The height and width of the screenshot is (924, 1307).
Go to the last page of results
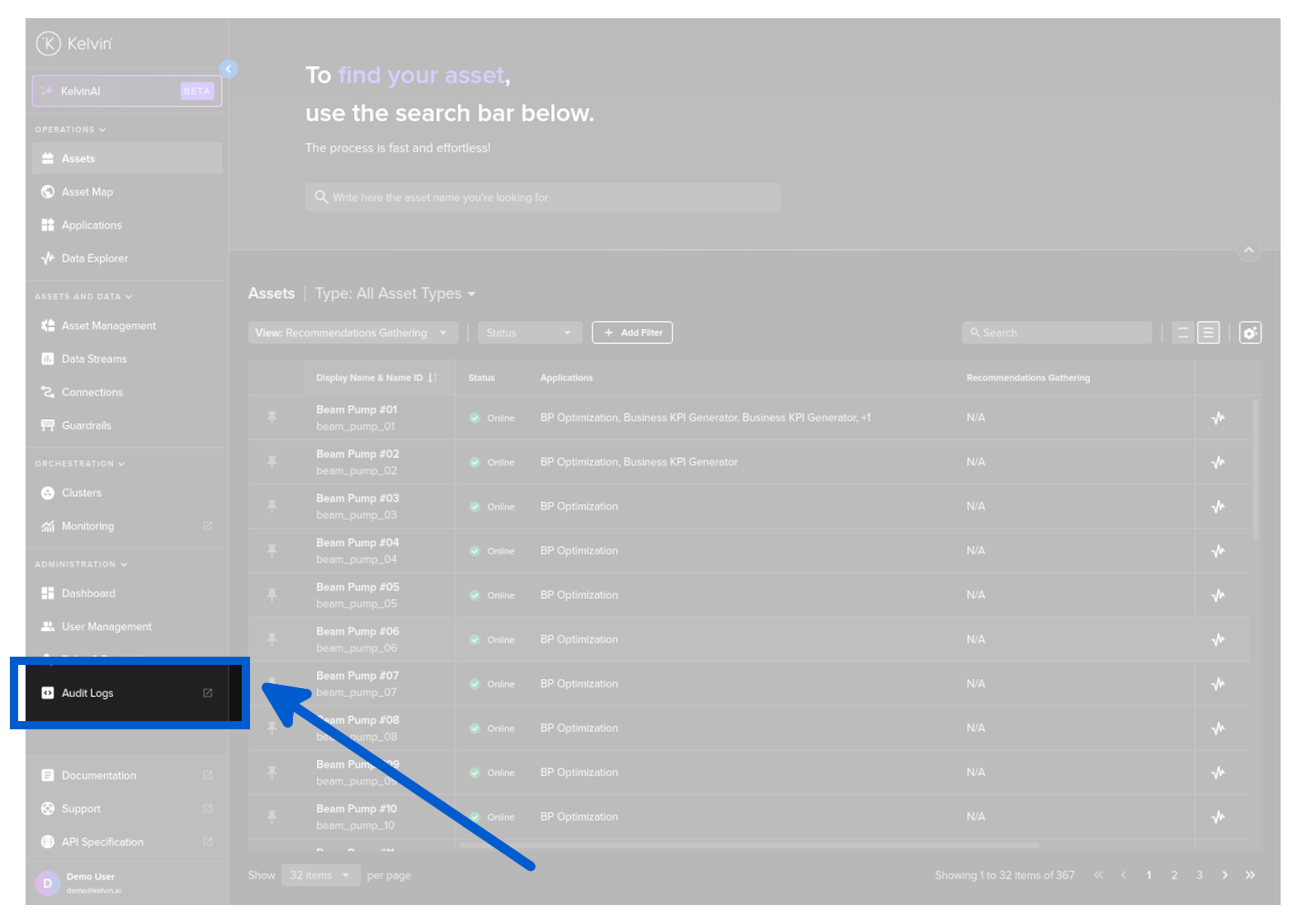click(x=1250, y=875)
